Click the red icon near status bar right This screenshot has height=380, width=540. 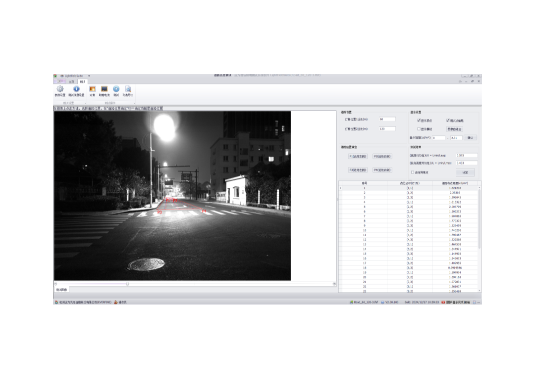(x=443, y=302)
